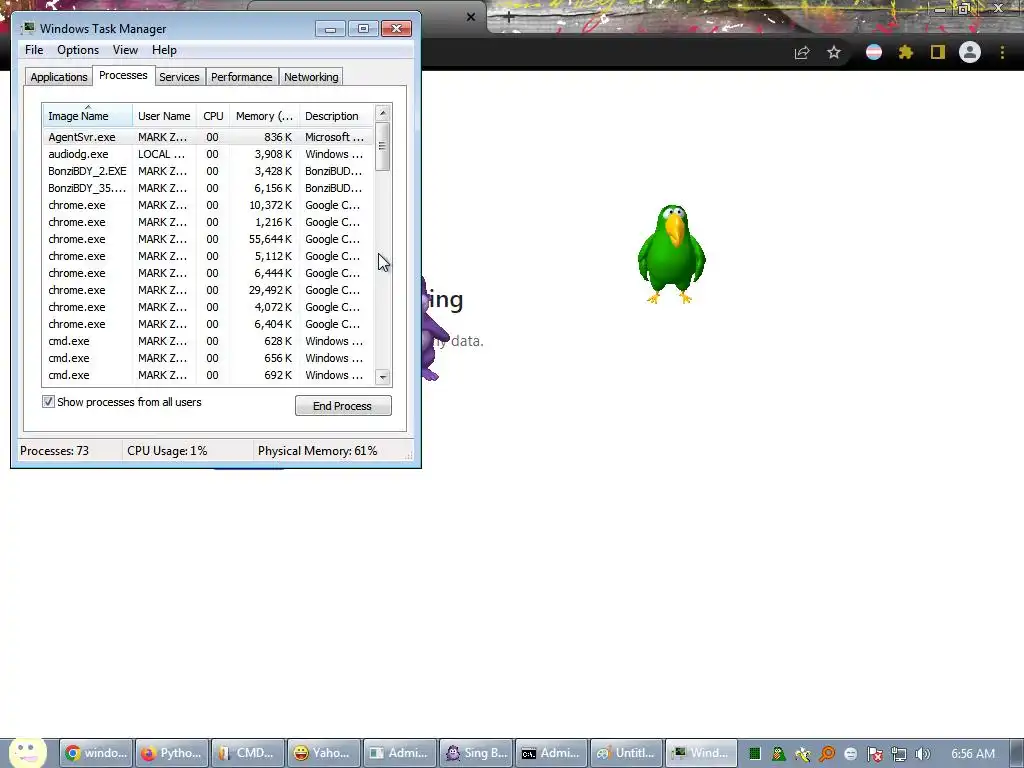The image size is (1024, 768).
Task: Select the BonziBDY_35 process row
Action: point(208,188)
